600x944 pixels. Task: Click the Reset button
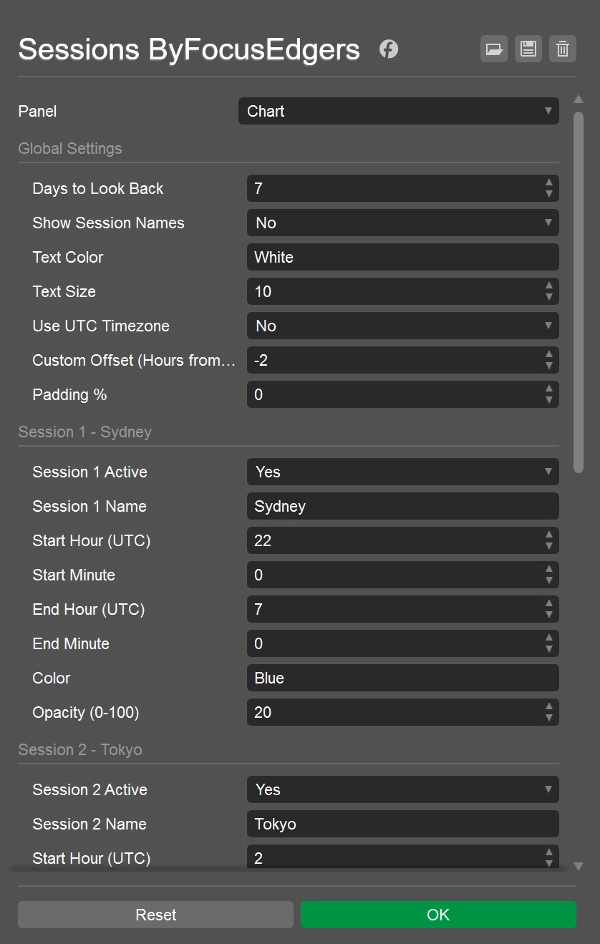click(x=156, y=915)
